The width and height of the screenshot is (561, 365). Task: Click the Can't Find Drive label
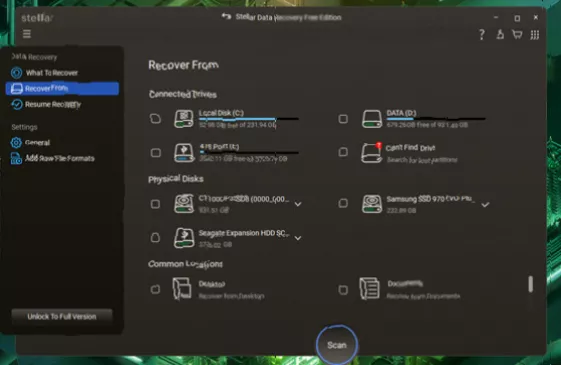(410, 148)
